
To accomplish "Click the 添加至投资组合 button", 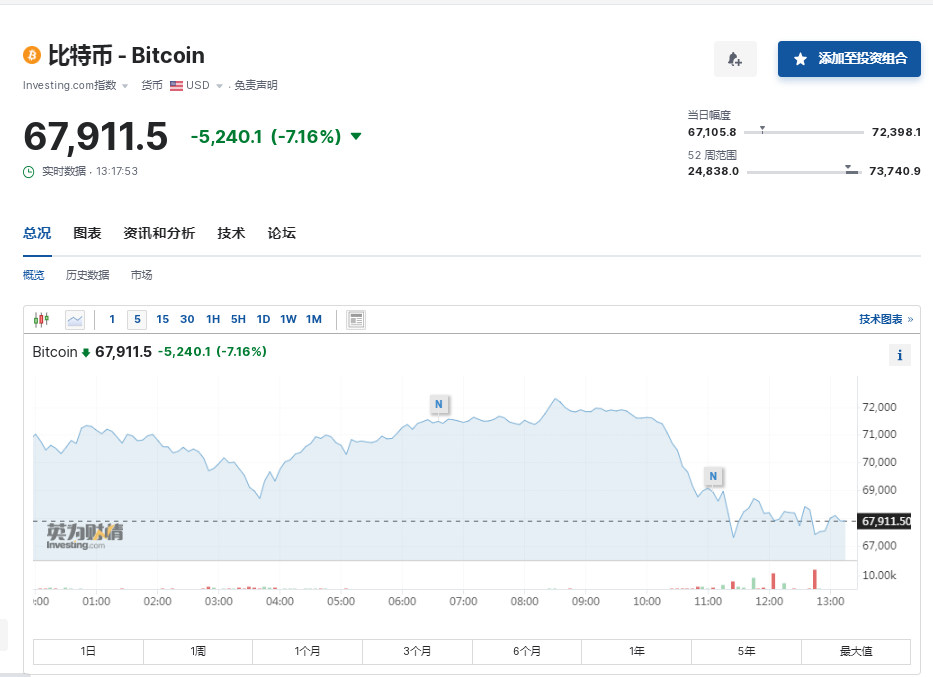I will coord(849,59).
